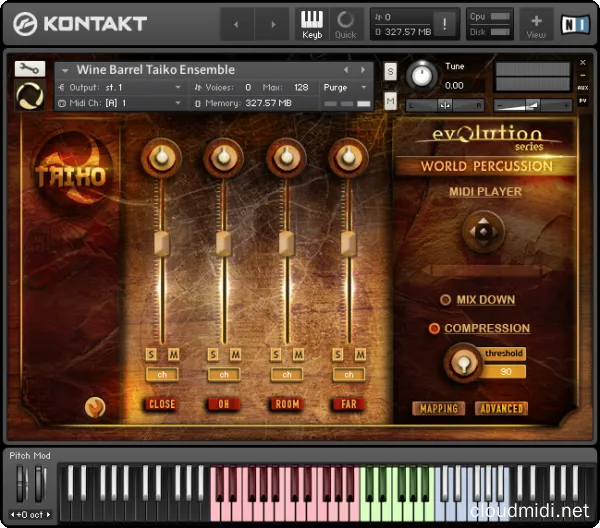Click the circular instrument icon under the wrench
The image size is (600, 528).
(30, 95)
